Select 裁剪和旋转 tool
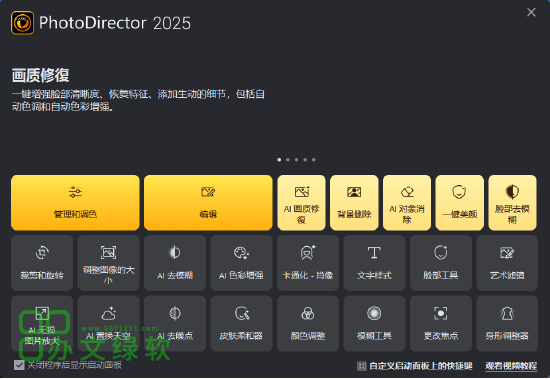Image resolution: width=550 pixels, height=379 pixels. pos(42,263)
